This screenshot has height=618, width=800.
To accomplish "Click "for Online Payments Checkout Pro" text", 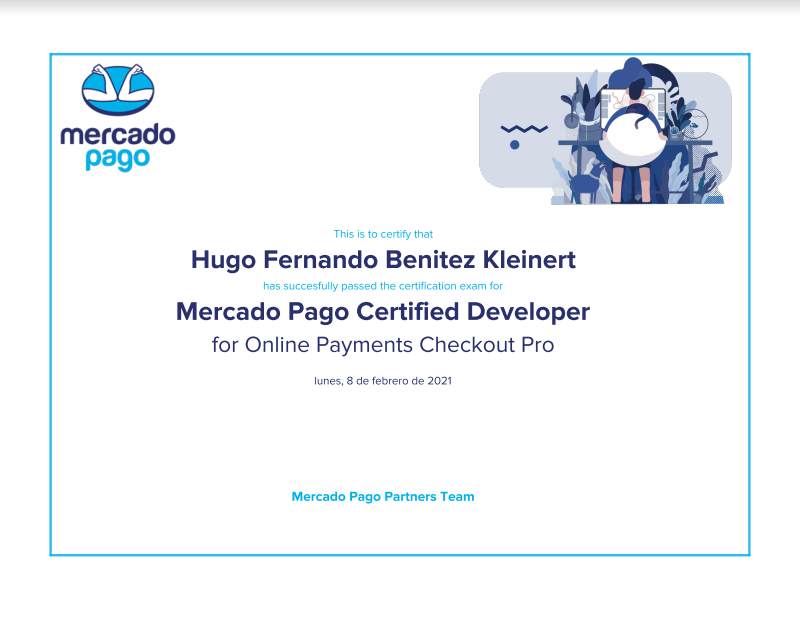I will point(383,345).
